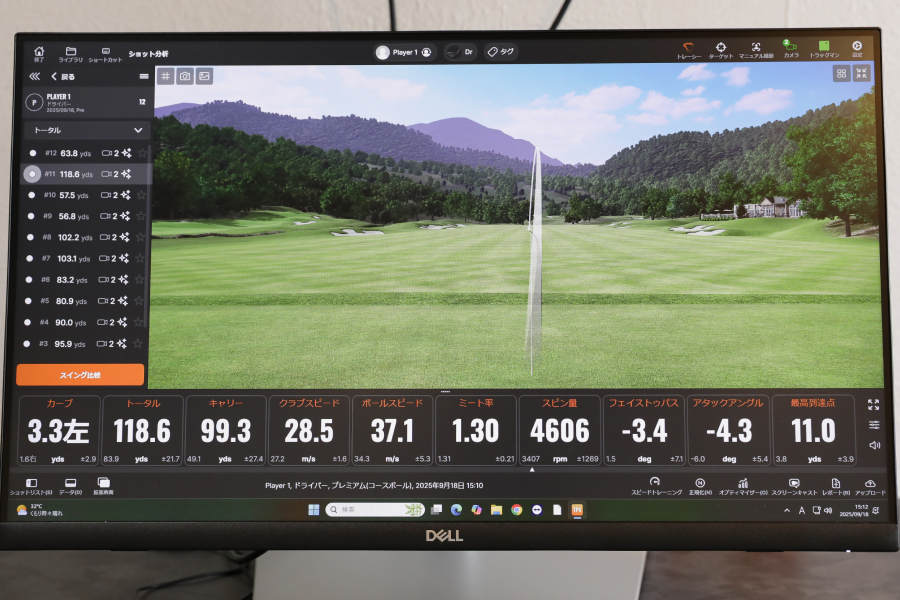Start Screencast (スクリーンキャスト) from bottom bar
Image resolution: width=900 pixels, height=600 pixels.
click(x=793, y=486)
